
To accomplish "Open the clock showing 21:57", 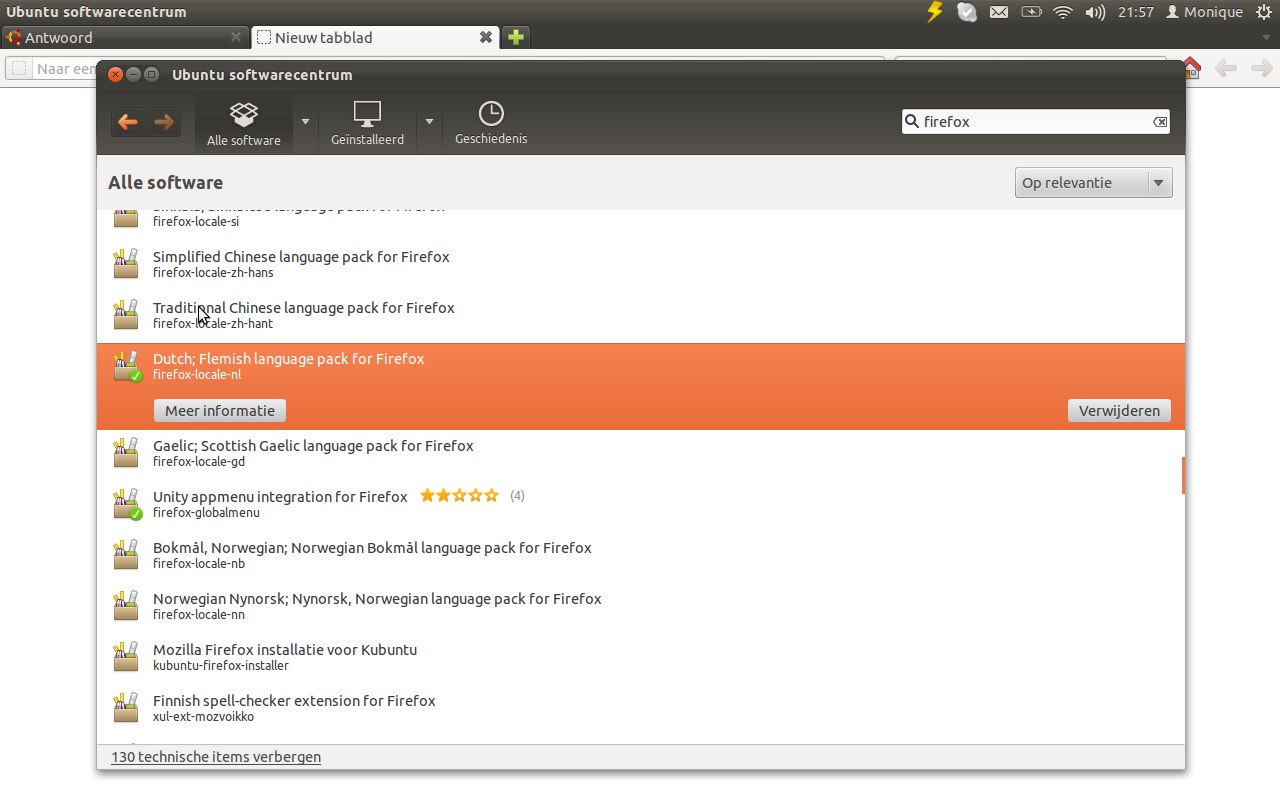I will [1136, 12].
